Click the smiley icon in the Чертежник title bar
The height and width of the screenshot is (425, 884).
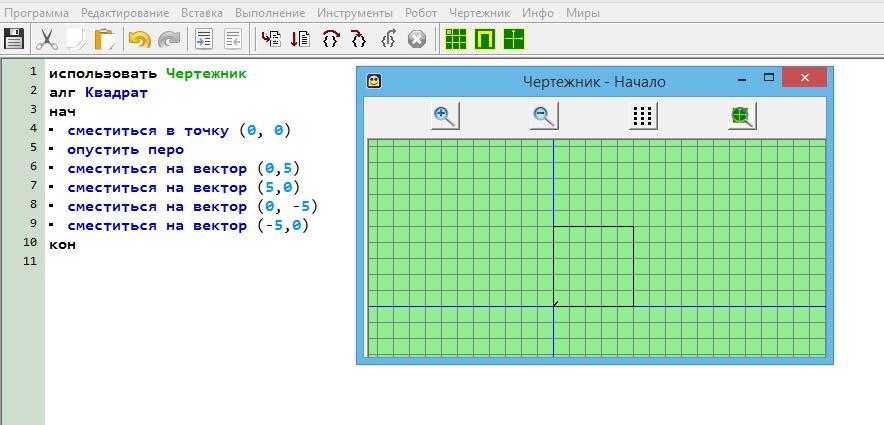pyautogui.click(x=374, y=81)
